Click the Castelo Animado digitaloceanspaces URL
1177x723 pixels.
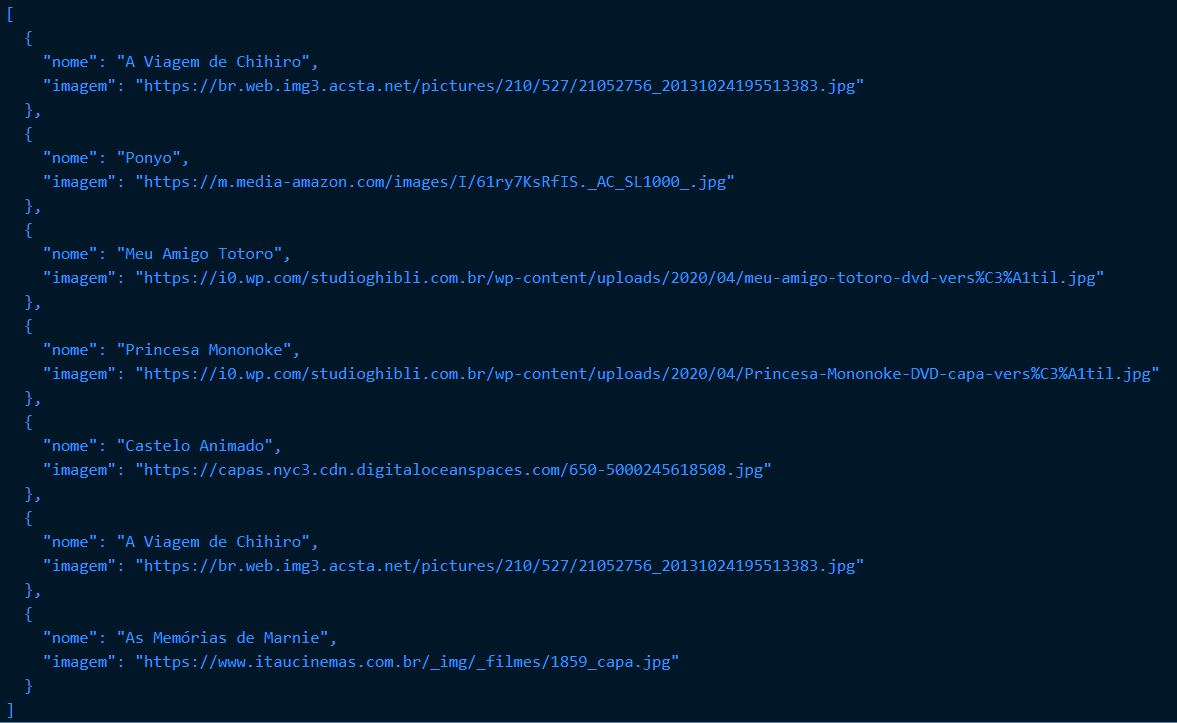pyautogui.click(x=453, y=470)
